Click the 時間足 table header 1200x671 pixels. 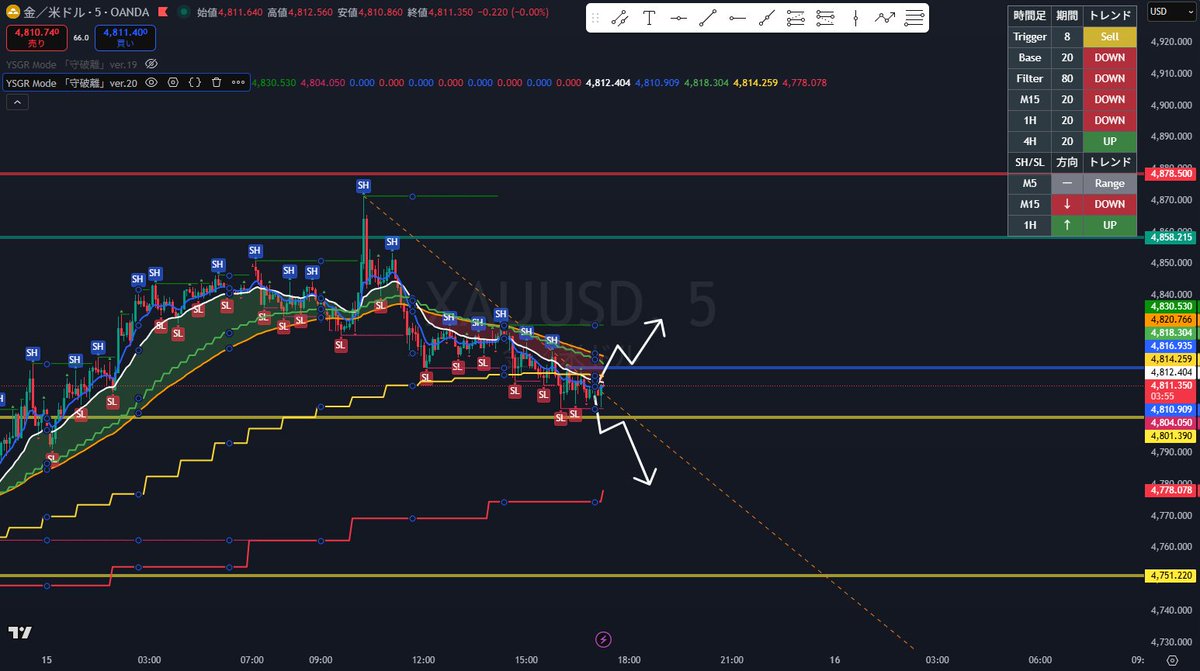1030,15
